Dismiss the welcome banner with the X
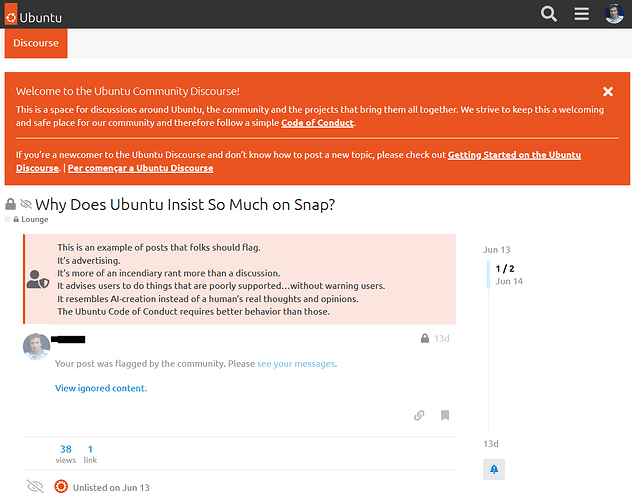 [608, 91]
